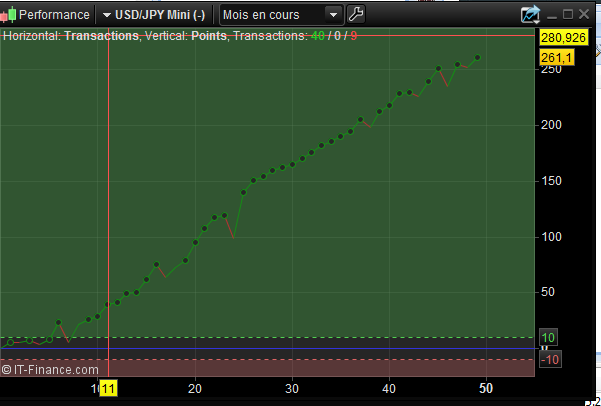601x406 pixels.
Task: Click the 261,1 current value label
Action: click(x=557, y=58)
